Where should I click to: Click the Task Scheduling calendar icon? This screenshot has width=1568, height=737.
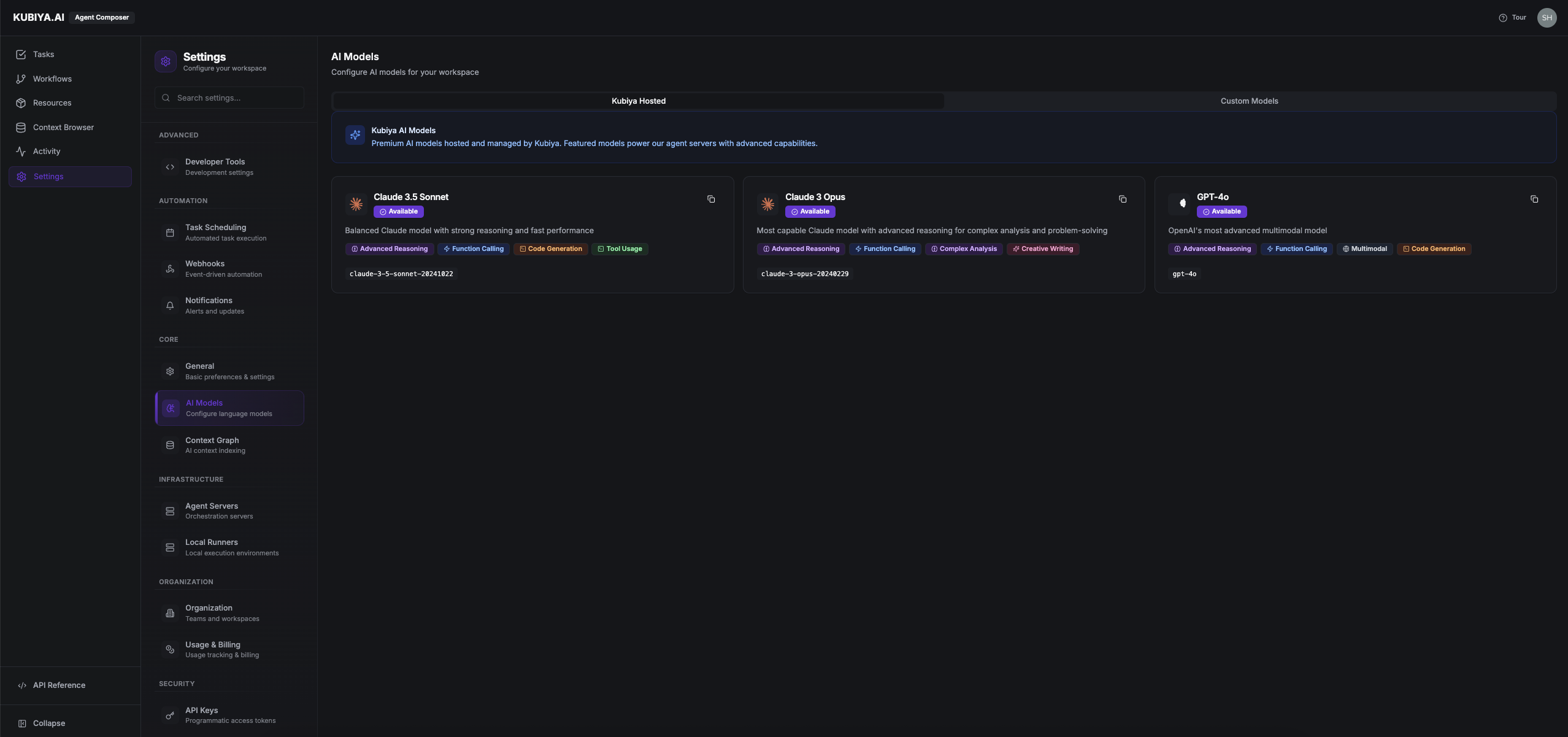(170, 233)
